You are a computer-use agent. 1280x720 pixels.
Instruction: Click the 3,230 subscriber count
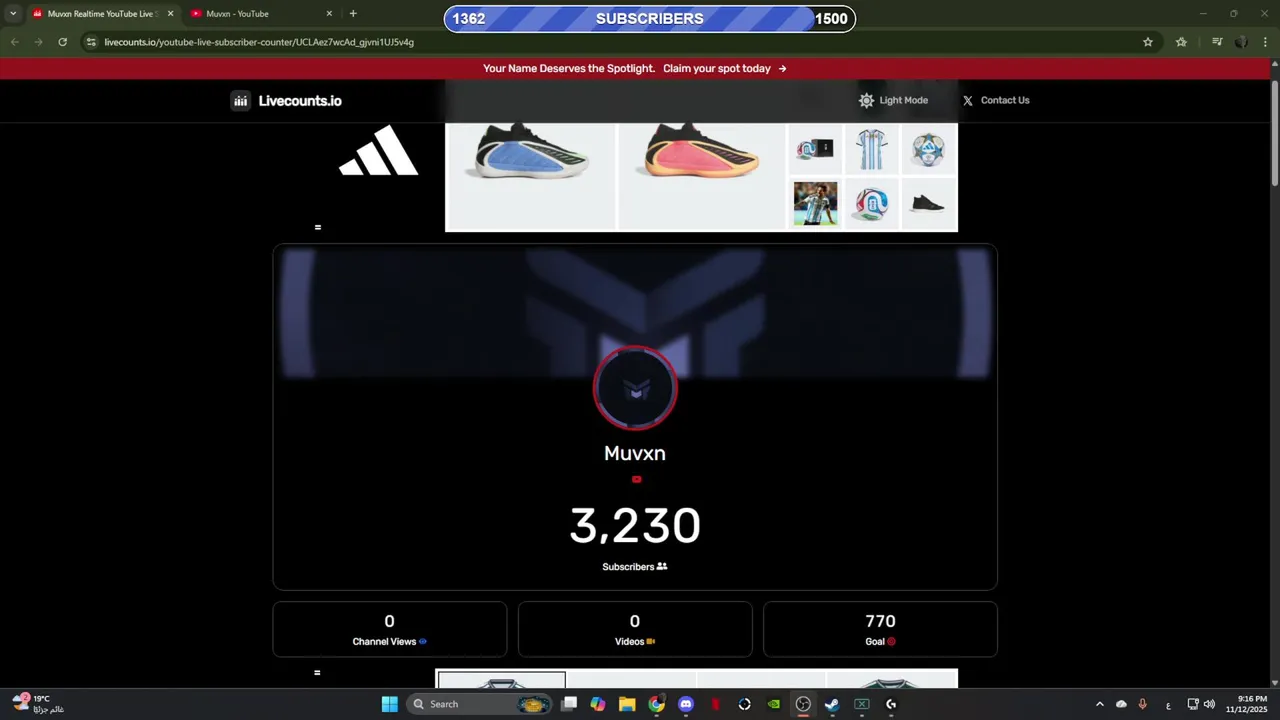(x=635, y=526)
